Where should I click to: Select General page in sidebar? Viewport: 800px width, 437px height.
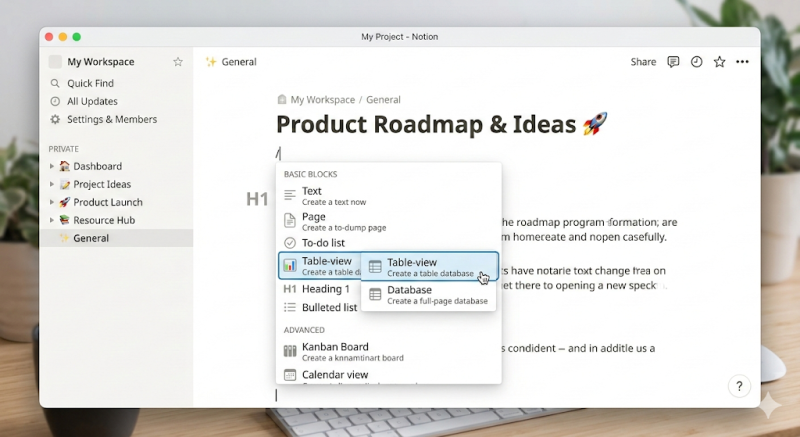click(x=116, y=238)
